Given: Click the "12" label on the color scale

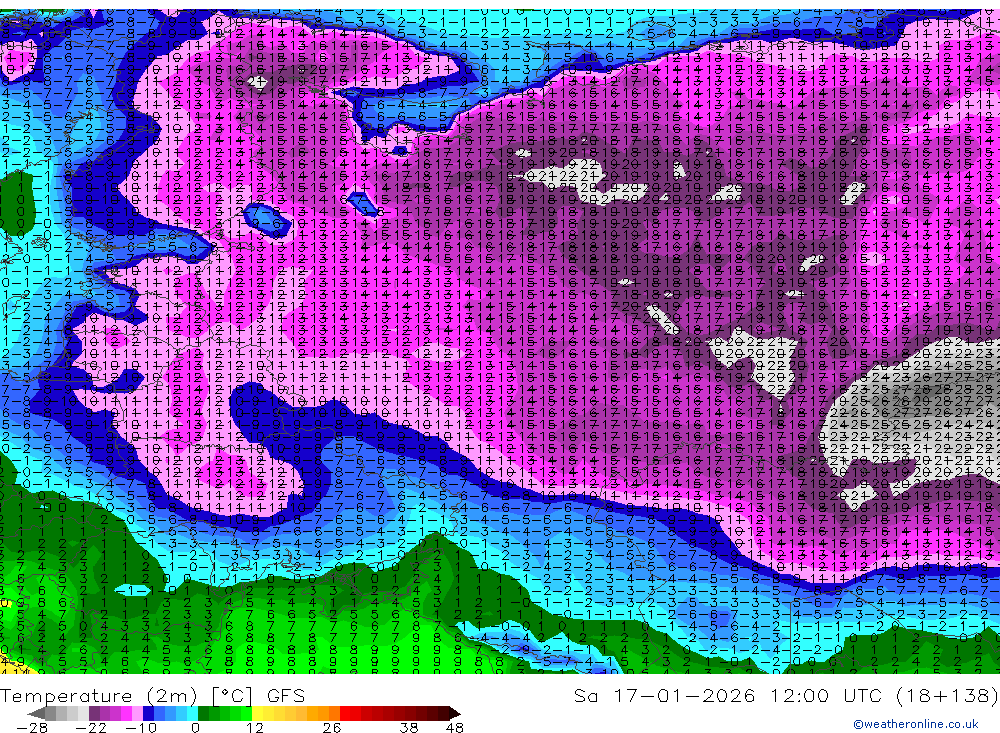Looking at the screenshot, I should pos(255,728).
